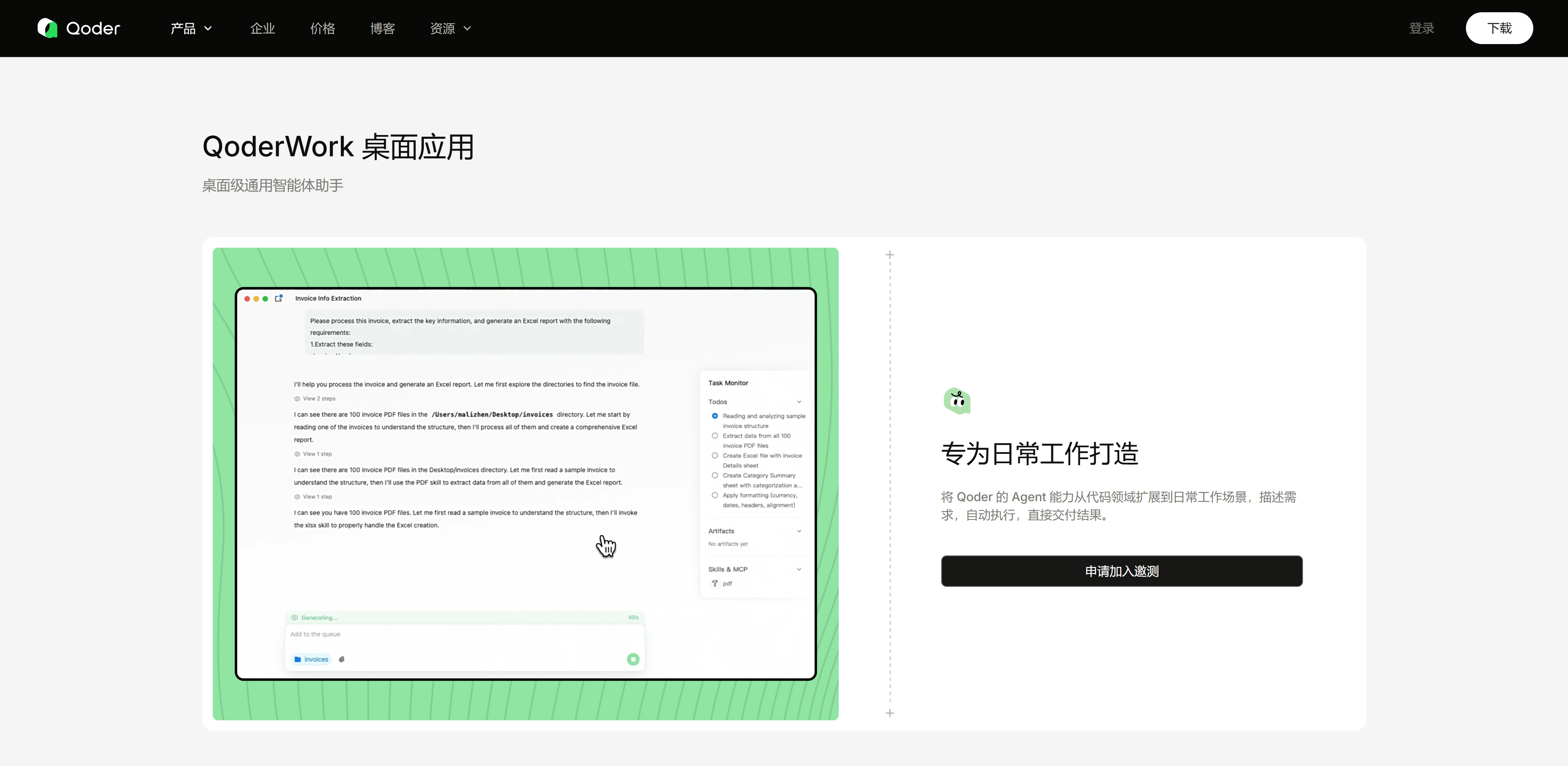The width and height of the screenshot is (1568, 766).
Task: Collapse the Todos section chevron
Action: [799, 402]
